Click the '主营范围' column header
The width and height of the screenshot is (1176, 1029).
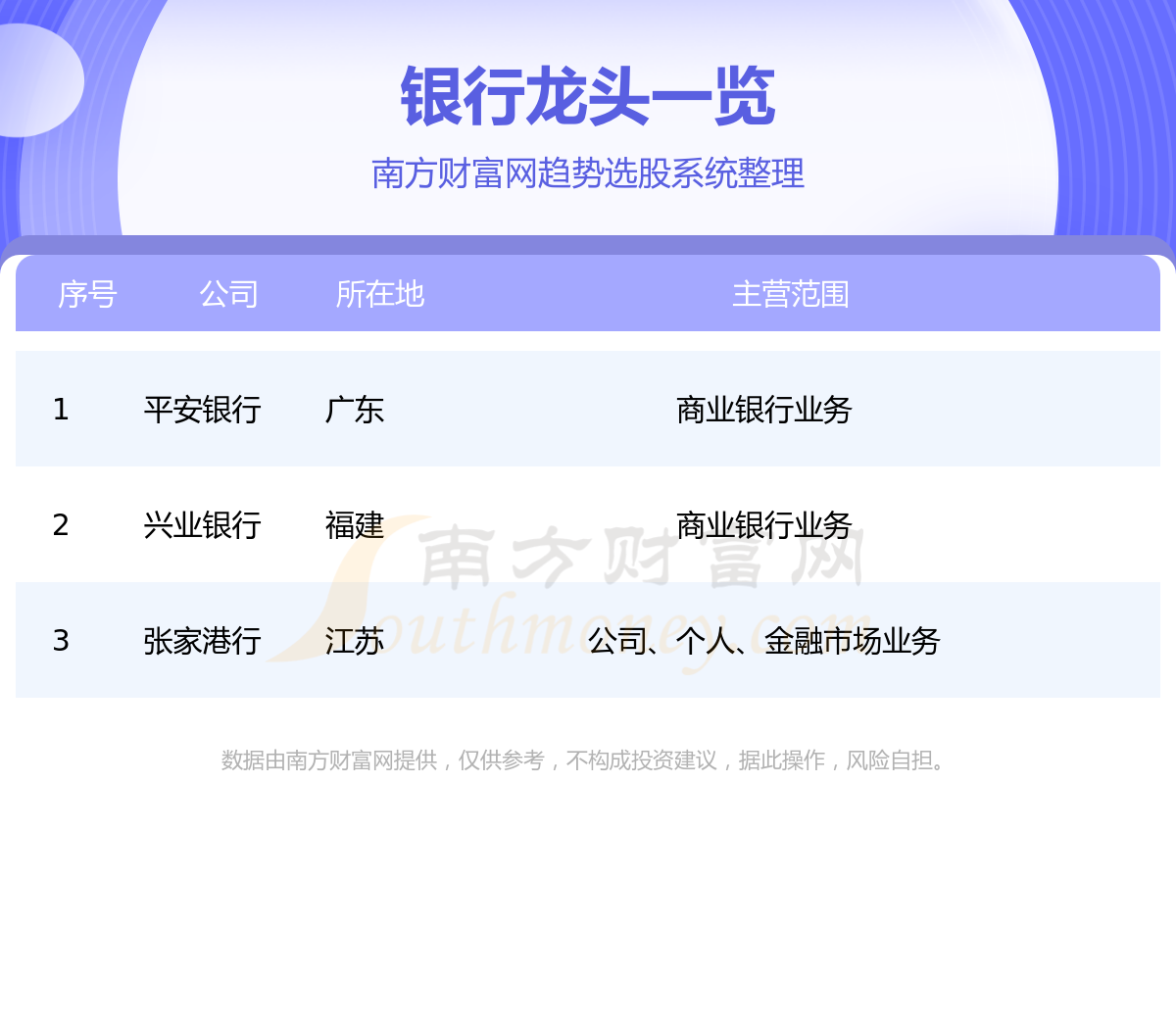(790, 294)
